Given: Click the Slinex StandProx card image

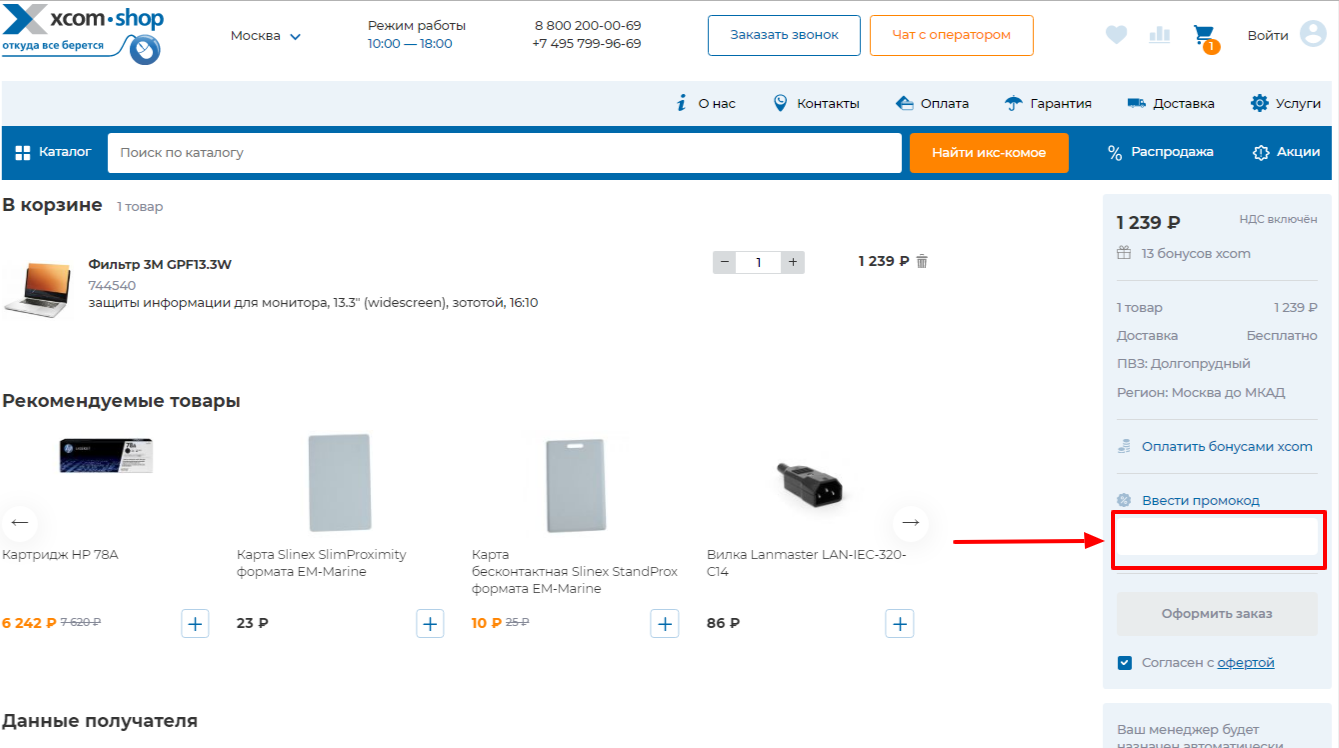Looking at the screenshot, I should pos(576,485).
